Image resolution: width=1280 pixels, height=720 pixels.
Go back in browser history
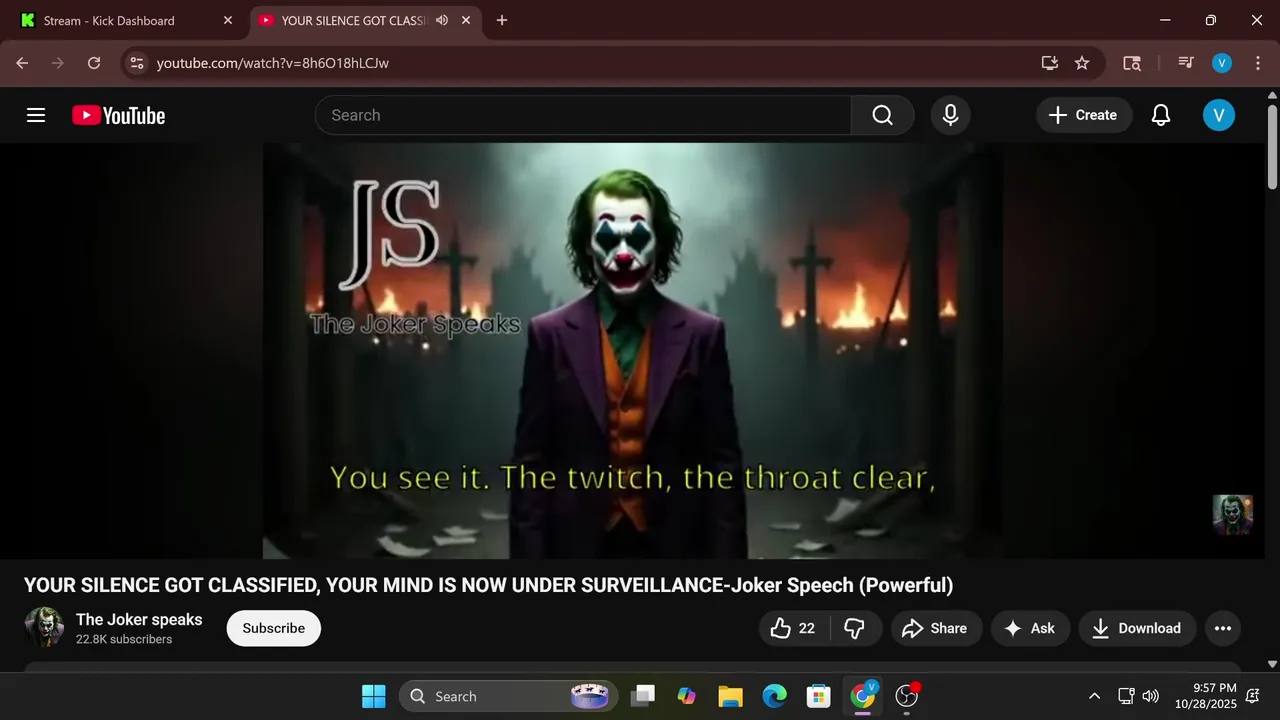[22, 63]
